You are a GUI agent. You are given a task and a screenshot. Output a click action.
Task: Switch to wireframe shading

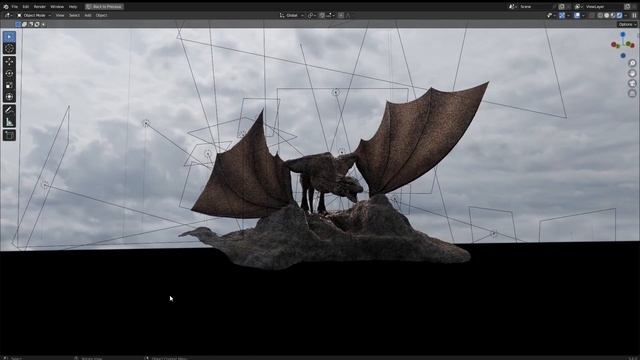click(x=600, y=16)
